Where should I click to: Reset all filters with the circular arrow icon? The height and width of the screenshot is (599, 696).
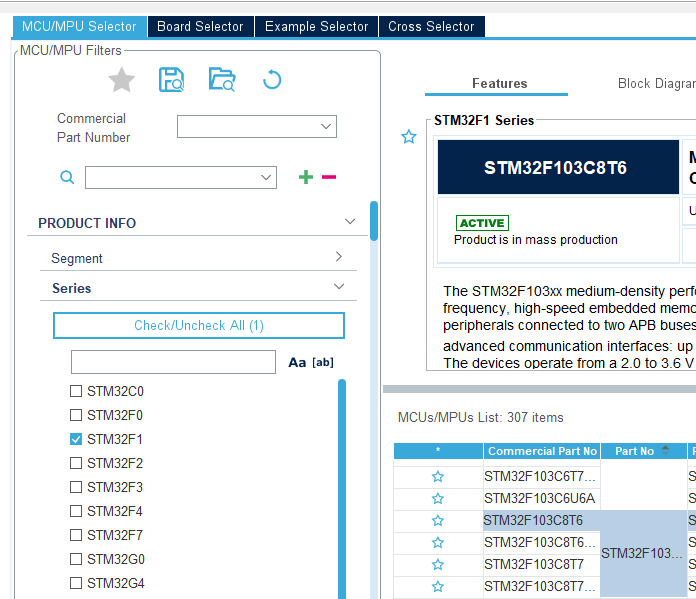(x=272, y=80)
